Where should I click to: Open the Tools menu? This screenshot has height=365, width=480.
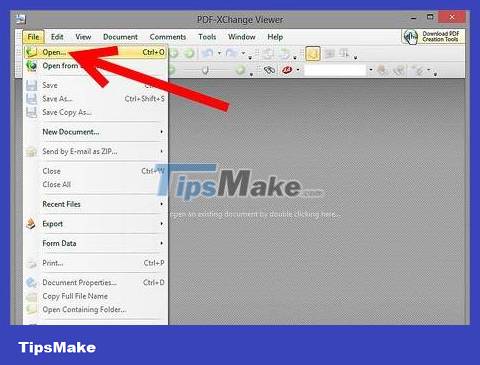207,37
